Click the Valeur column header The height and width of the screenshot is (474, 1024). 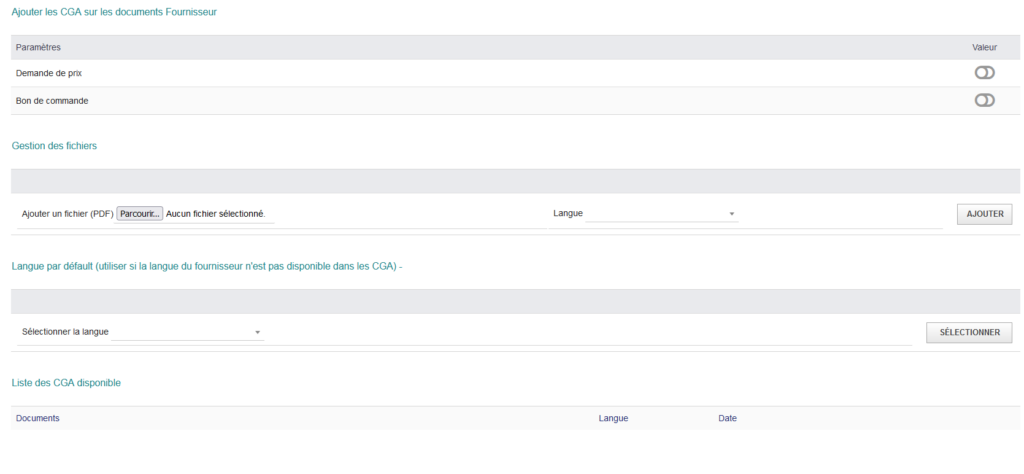coord(984,48)
